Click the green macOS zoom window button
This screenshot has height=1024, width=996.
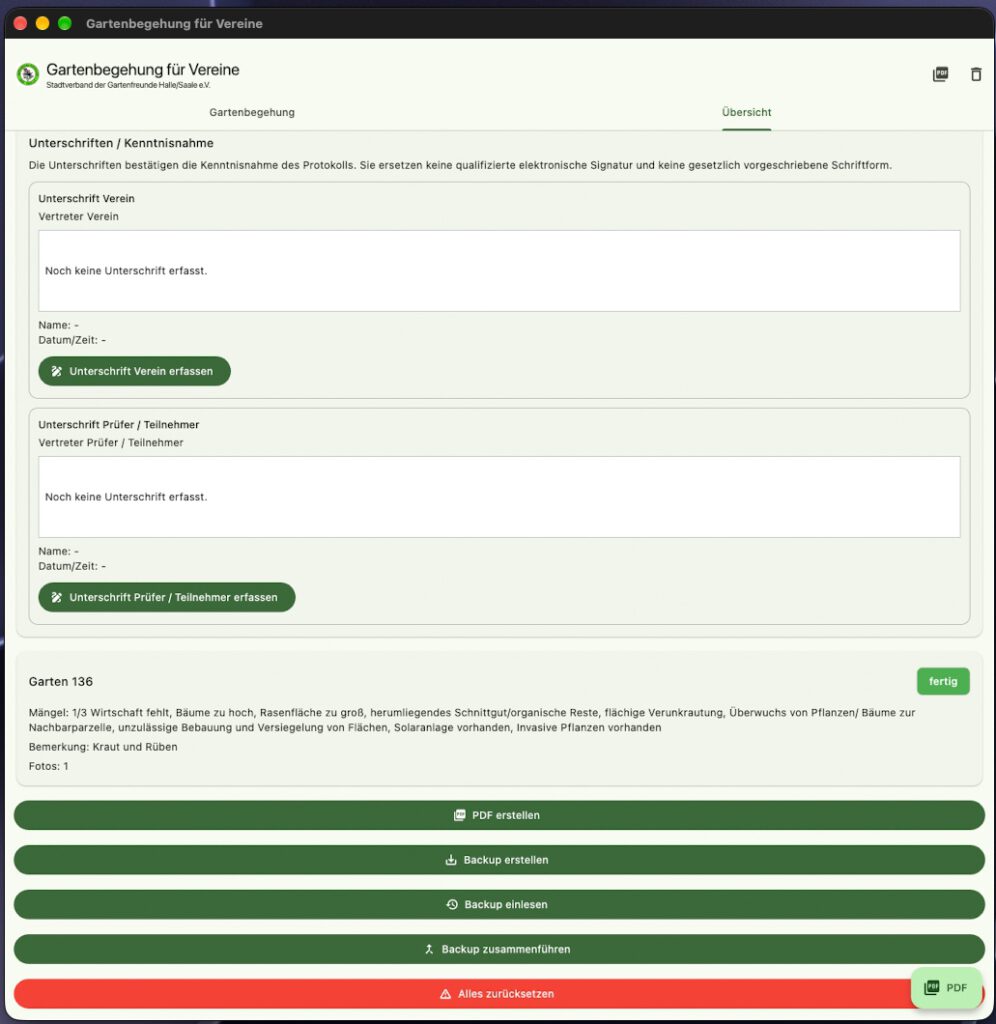click(x=65, y=24)
